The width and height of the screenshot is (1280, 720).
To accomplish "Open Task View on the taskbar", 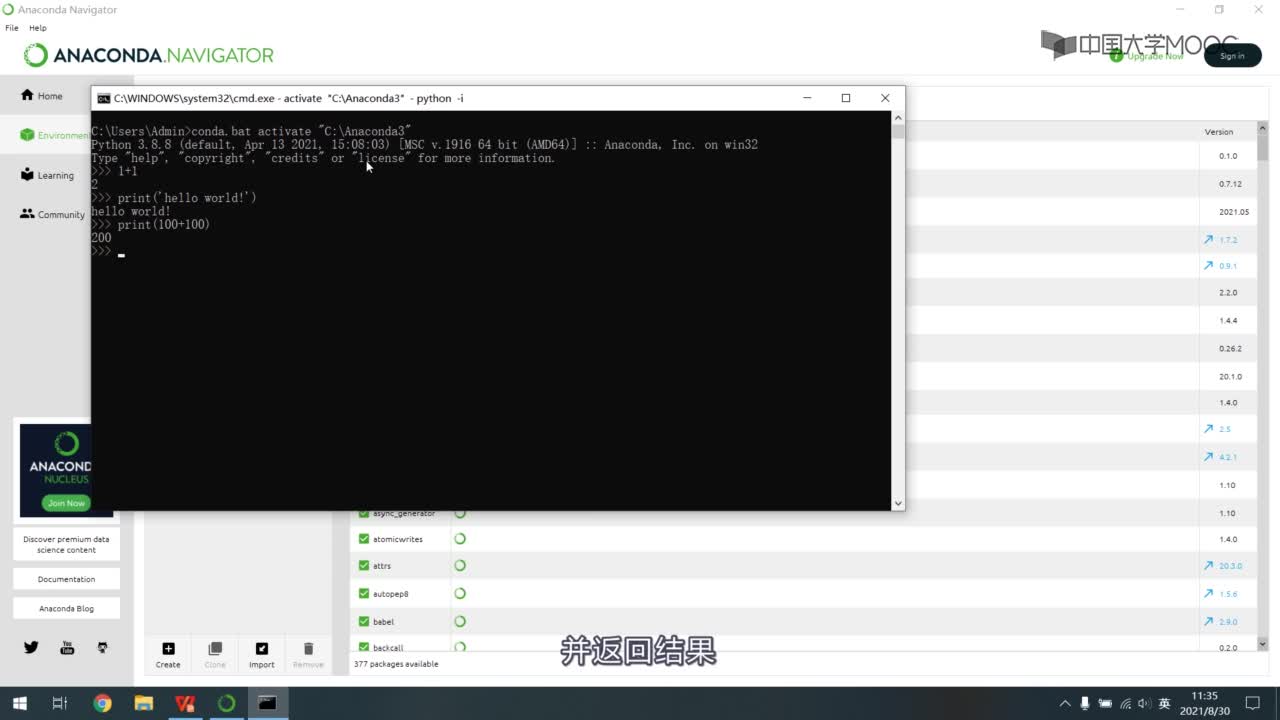I will 60,703.
